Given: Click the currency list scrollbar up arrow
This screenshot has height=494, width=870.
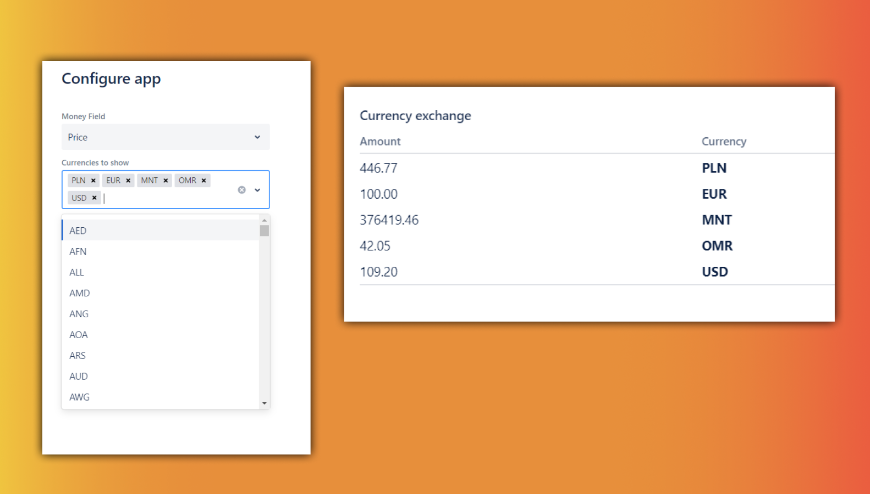Looking at the screenshot, I should (264, 220).
